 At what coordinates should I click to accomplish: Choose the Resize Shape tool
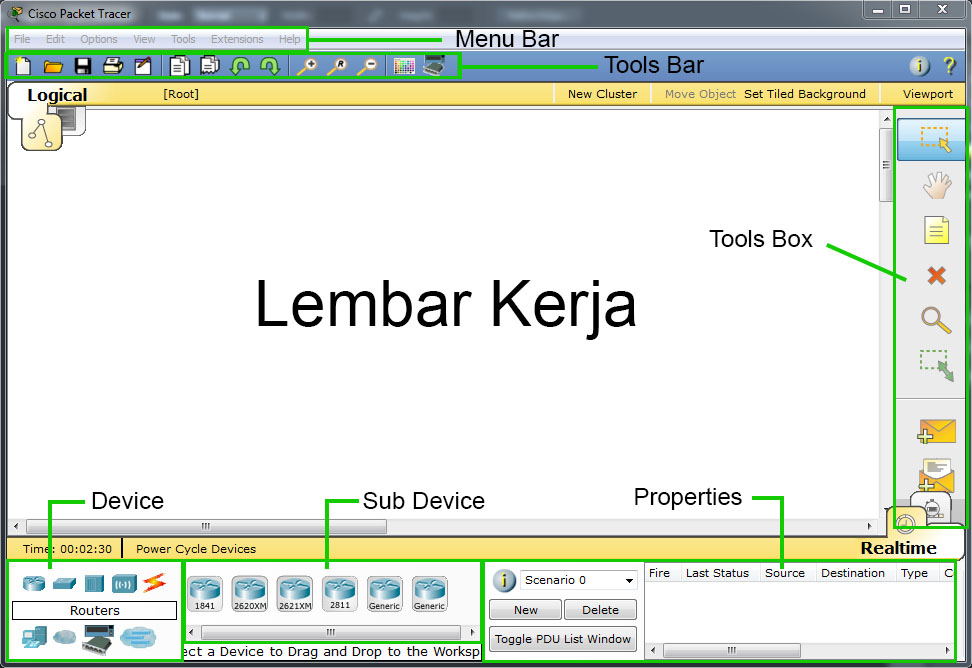[x=937, y=366]
